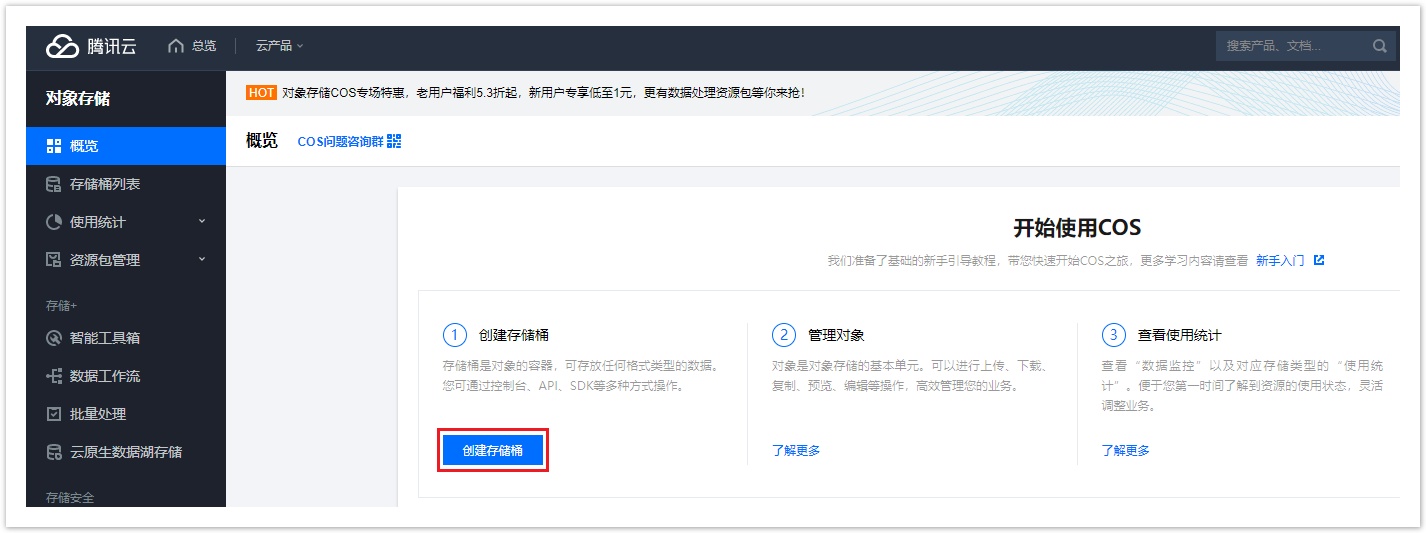Click the 管理对象 step title
1426x533 pixels.
click(x=836, y=335)
